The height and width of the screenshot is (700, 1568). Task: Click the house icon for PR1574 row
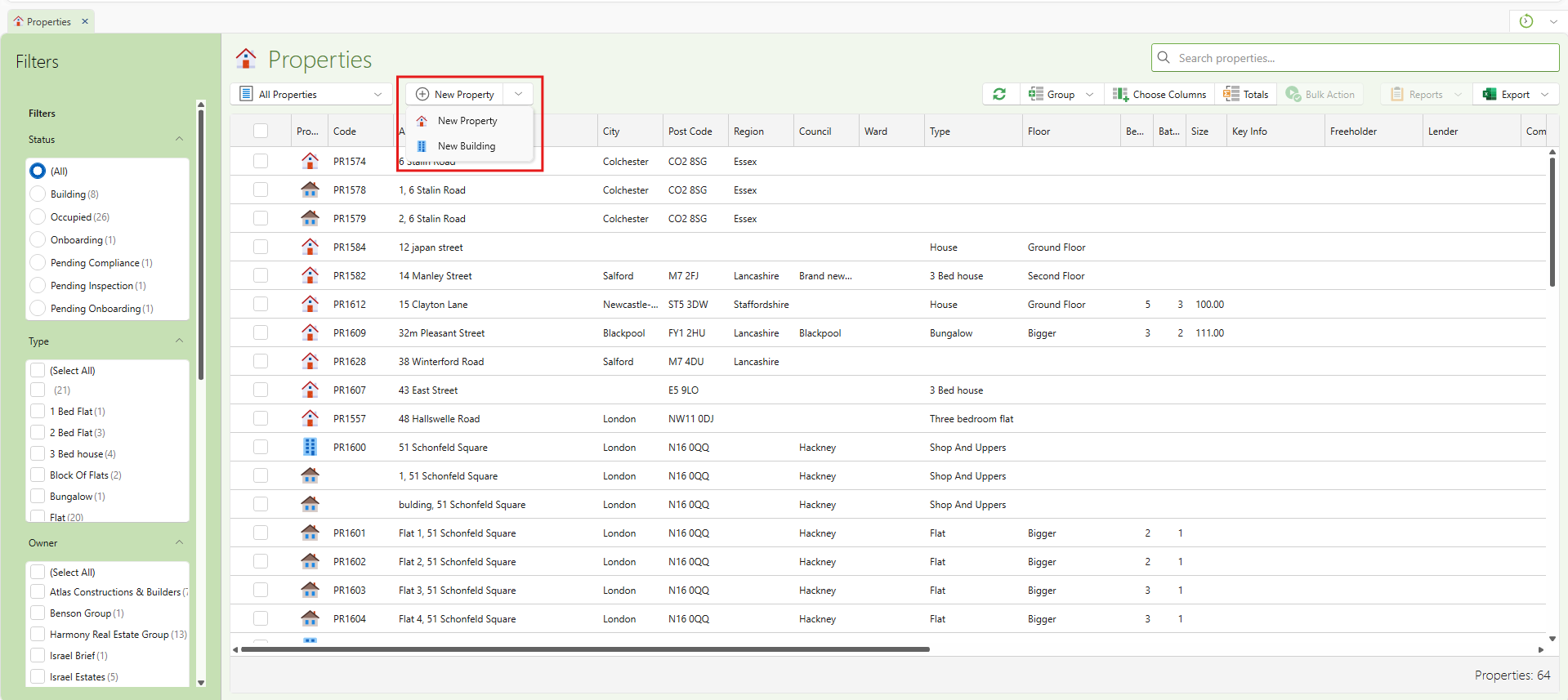tap(310, 161)
